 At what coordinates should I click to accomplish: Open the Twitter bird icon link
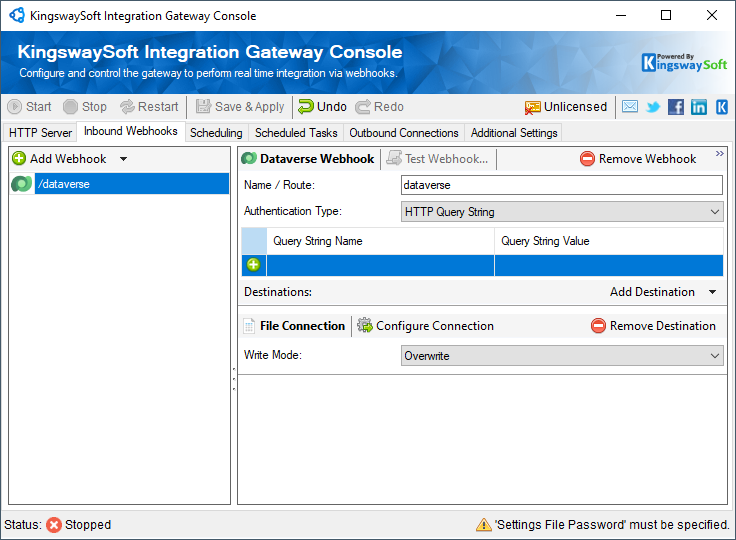pos(653,107)
